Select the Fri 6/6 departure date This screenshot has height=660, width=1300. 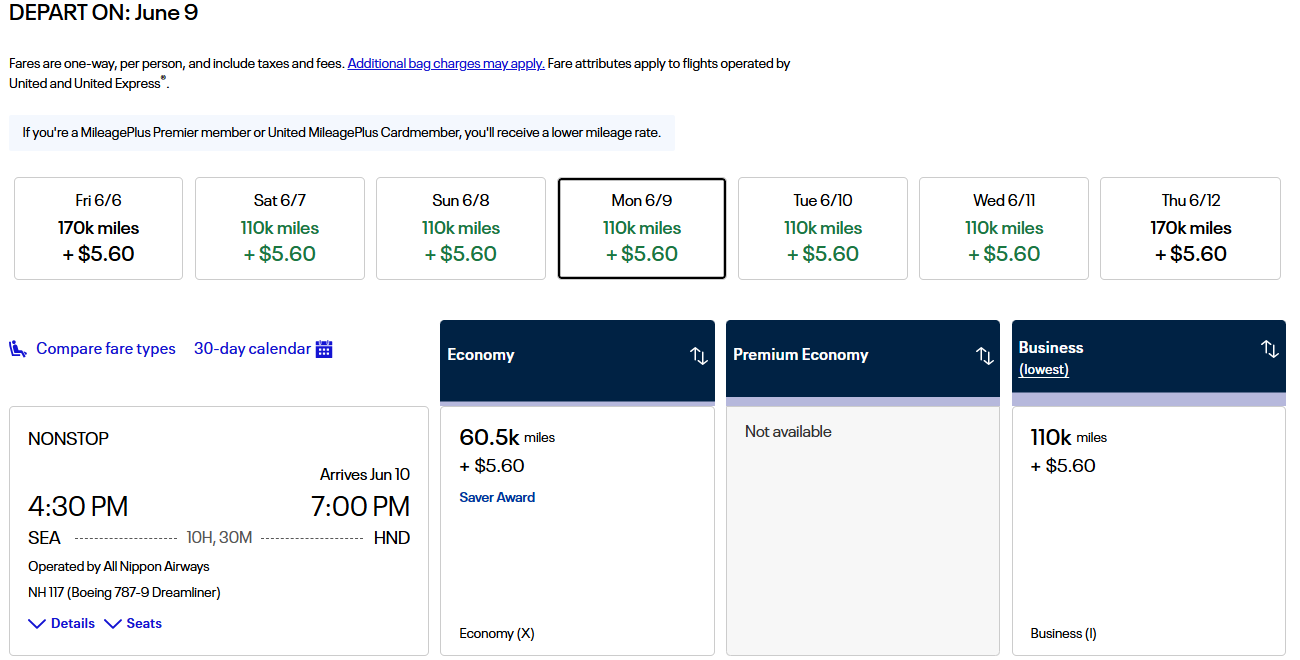[97, 228]
